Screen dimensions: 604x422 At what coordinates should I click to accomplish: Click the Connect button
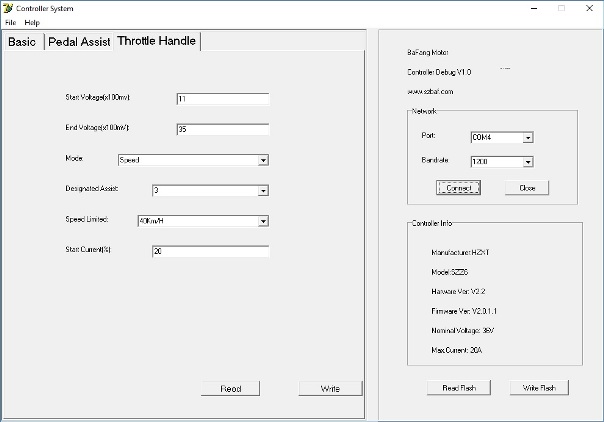click(x=458, y=188)
